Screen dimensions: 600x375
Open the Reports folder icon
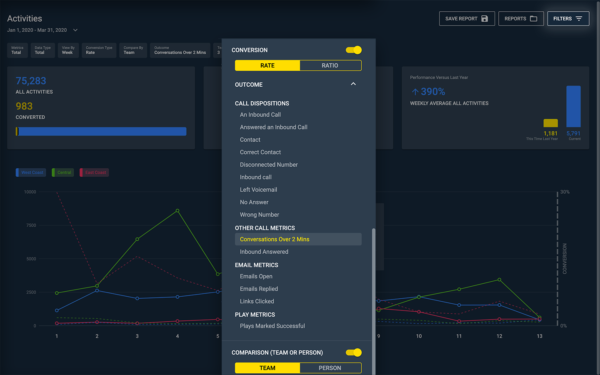tap(533, 18)
